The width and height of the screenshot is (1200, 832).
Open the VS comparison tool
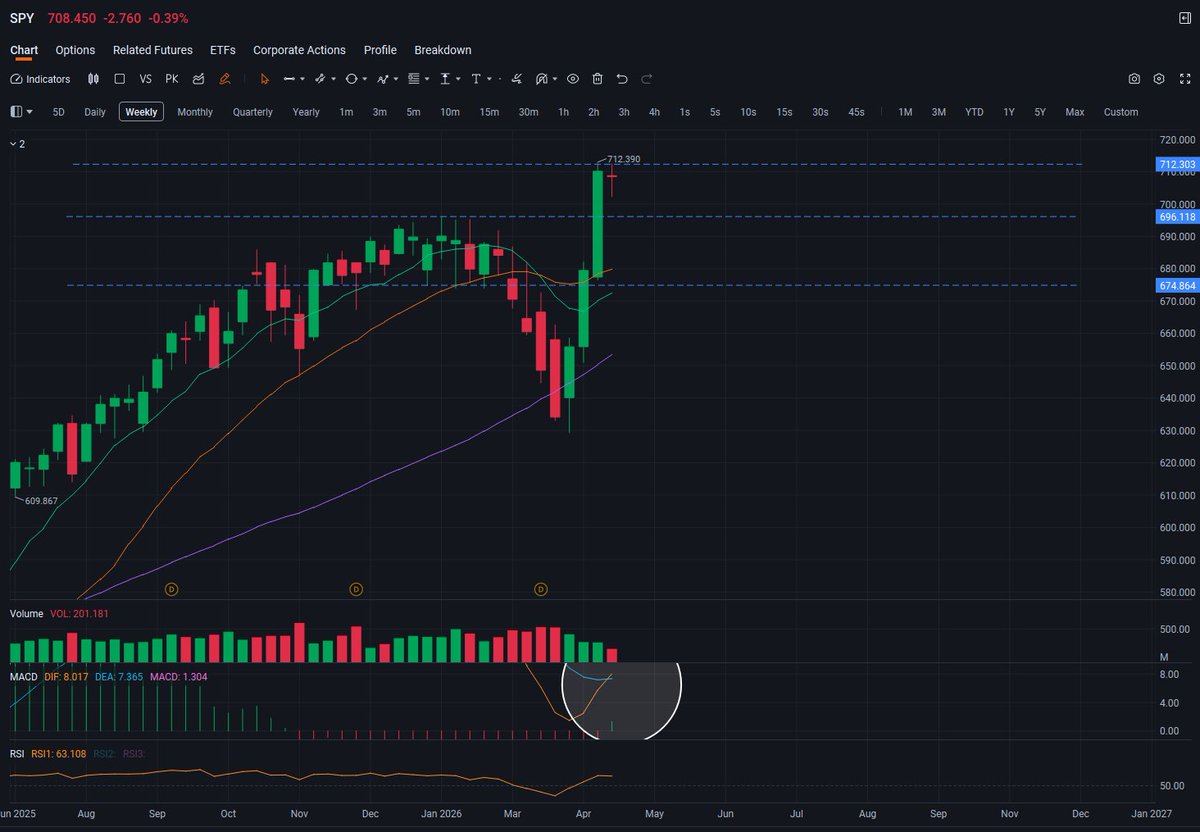pos(146,79)
